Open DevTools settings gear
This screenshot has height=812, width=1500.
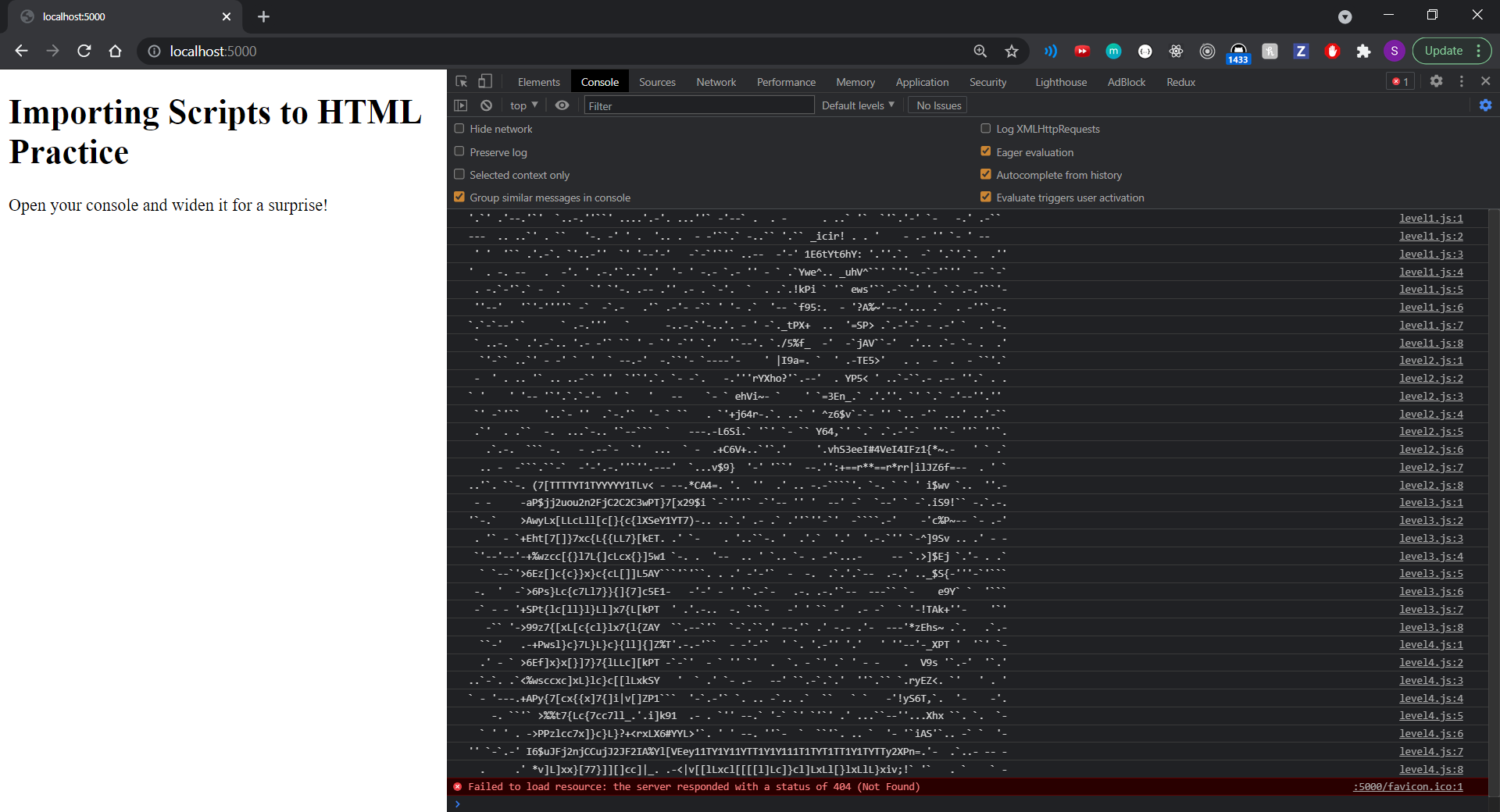1437,81
